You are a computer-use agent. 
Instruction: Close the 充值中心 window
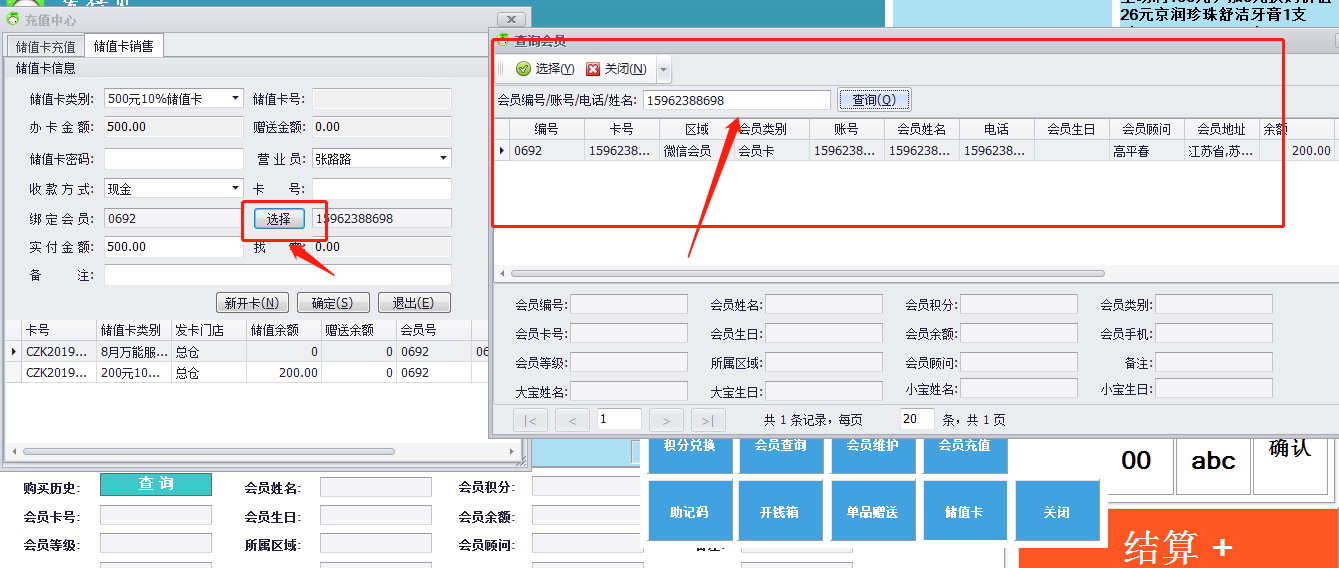[x=511, y=20]
